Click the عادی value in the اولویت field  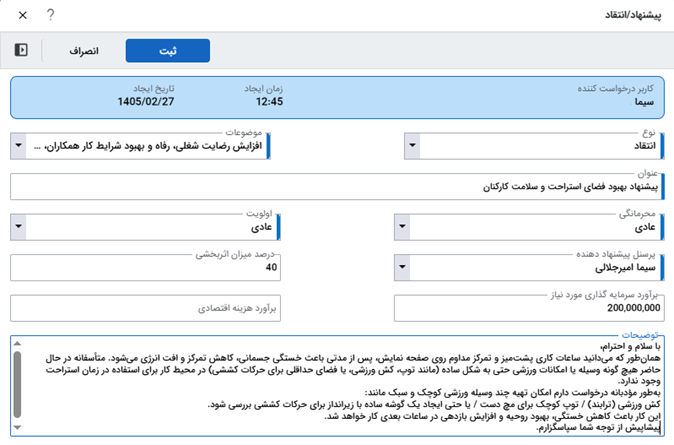coord(261,227)
